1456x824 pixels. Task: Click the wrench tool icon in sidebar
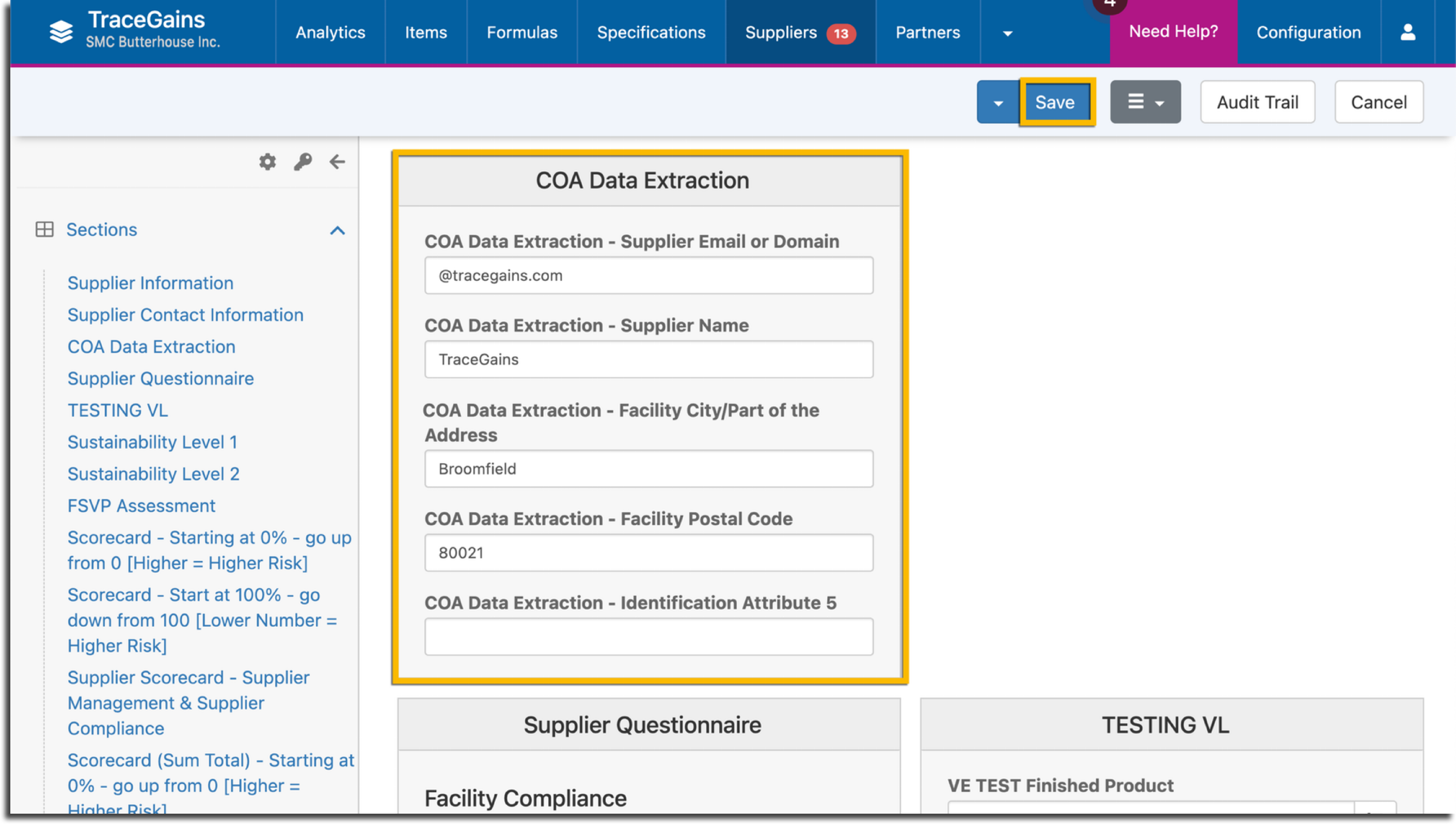pos(303,162)
